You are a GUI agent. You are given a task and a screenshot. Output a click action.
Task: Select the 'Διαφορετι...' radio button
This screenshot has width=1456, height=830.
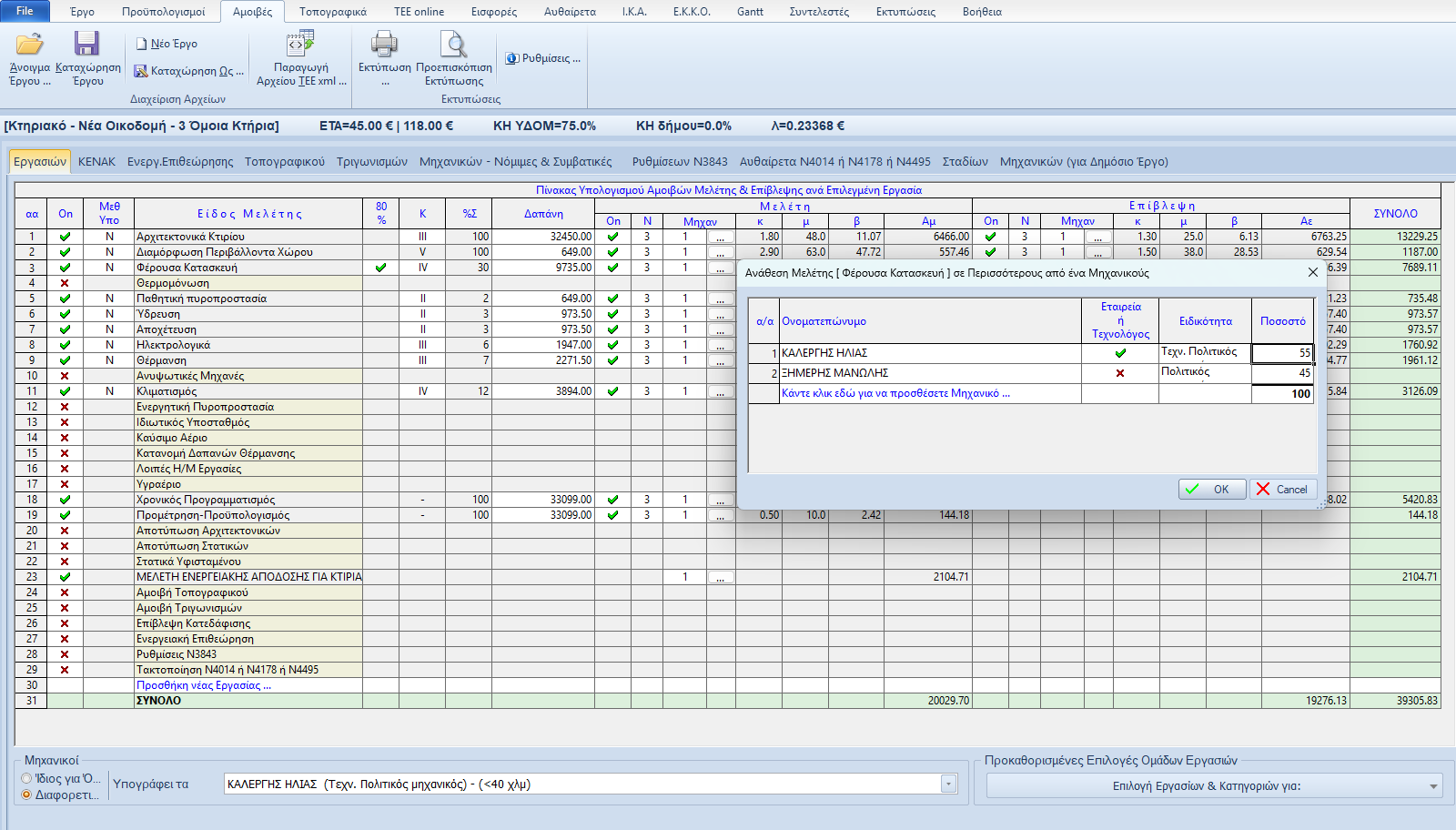tap(27, 795)
